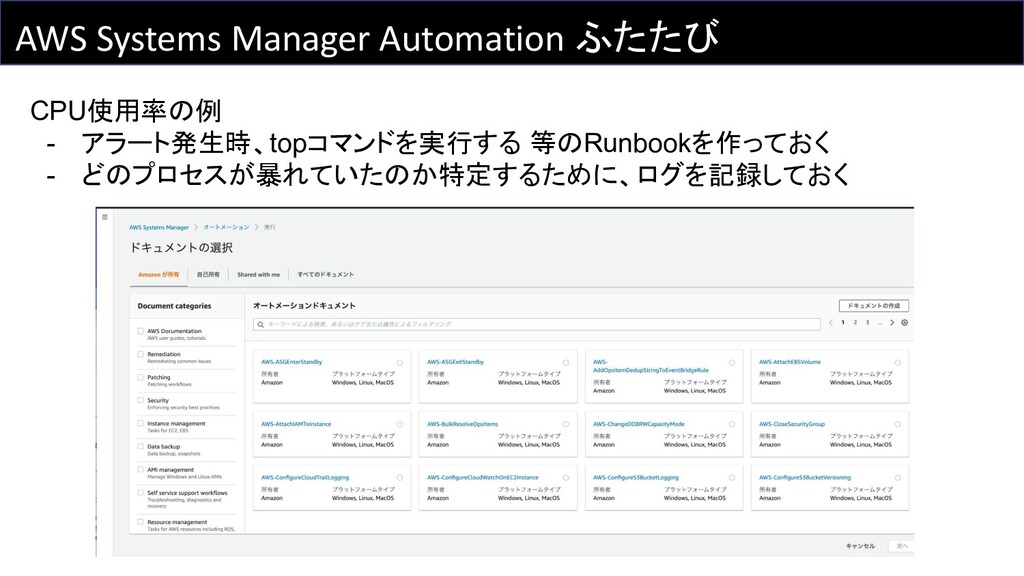This screenshot has height=576, width=1024.
Task: Click the オートメーションドキュメント heading
Action: coord(304,306)
